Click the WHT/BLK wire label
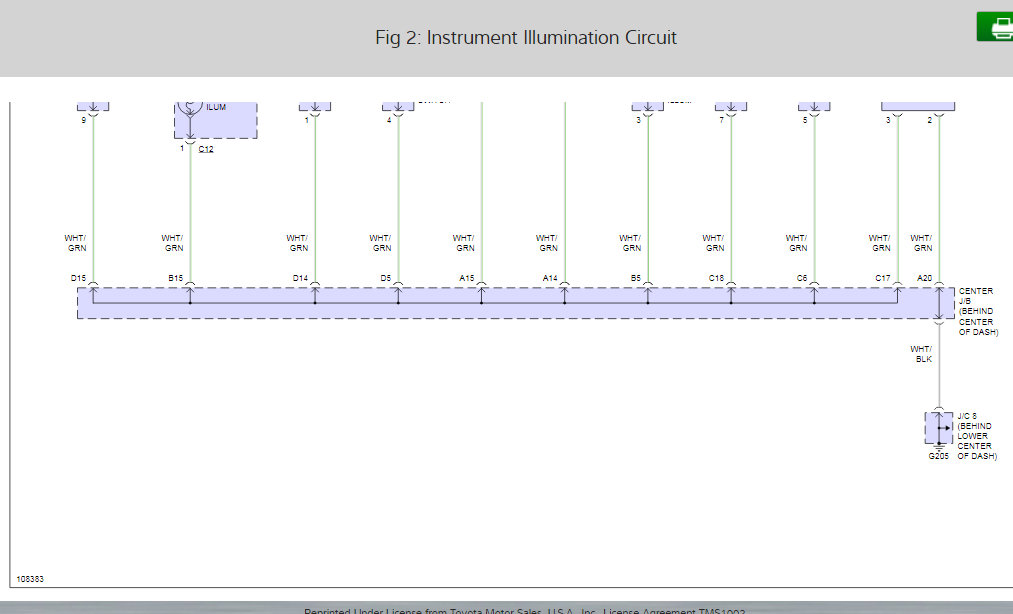This screenshot has height=614, width=1013. (x=921, y=354)
